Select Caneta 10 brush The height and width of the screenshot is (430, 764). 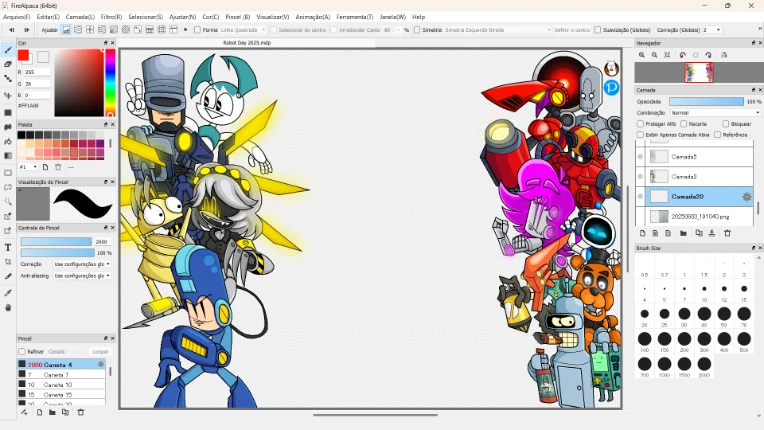pyautogui.click(x=61, y=385)
